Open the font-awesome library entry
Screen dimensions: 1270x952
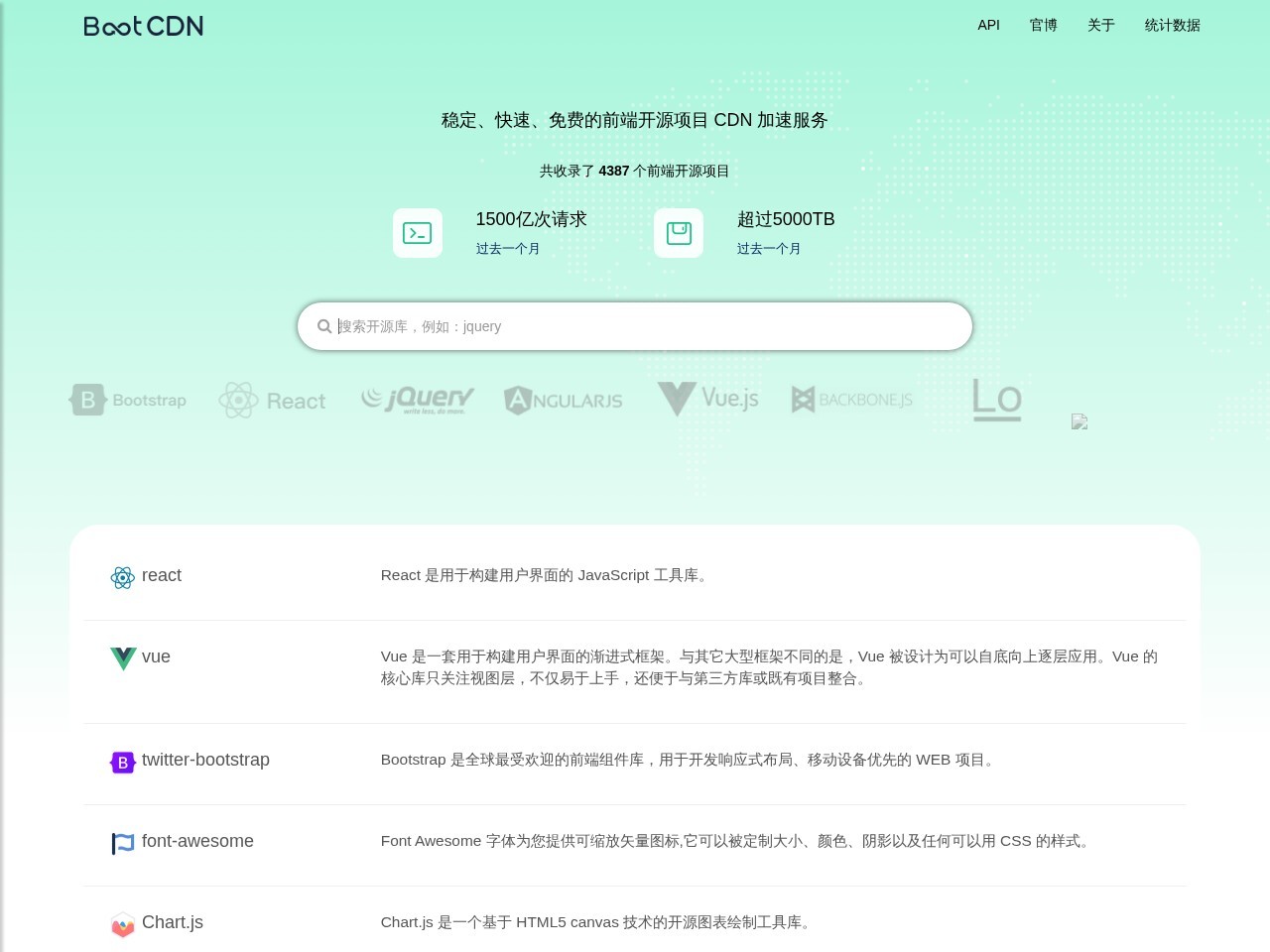[x=197, y=841]
